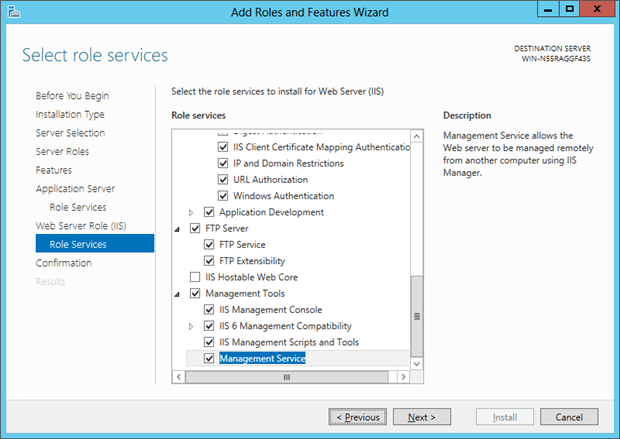Select the FTP Extensibility label
Viewport: 620px width, 439px height.
pos(252,261)
